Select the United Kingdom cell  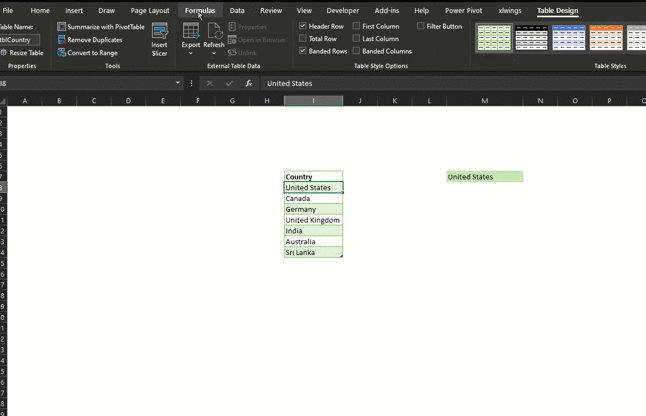pos(313,220)
